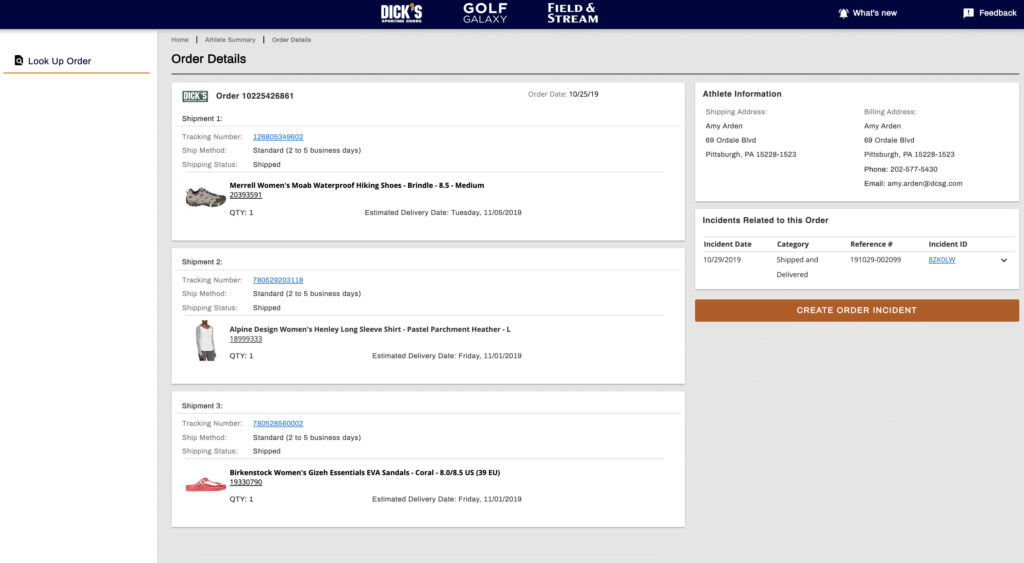The height and width of the screenshot is (563, 1024).
Task: Click Shipment 2 heading
Action: pos(202,261)
